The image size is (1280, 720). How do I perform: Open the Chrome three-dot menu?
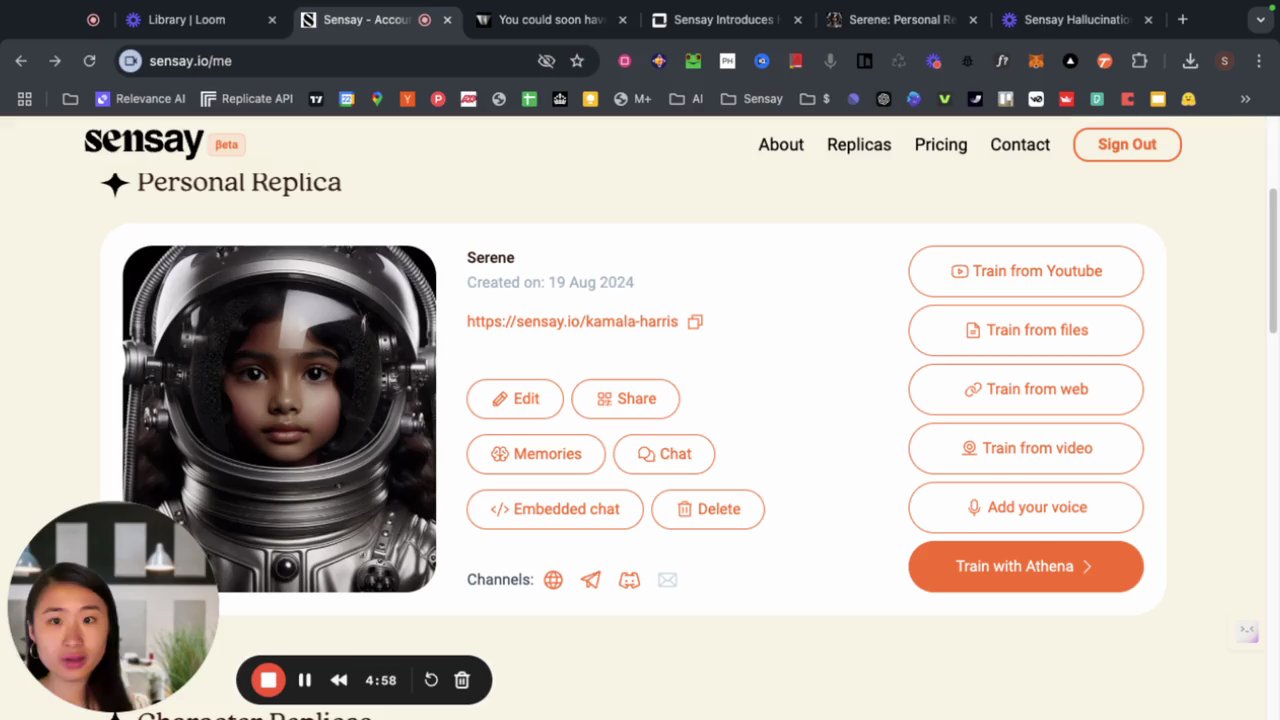point(1258,61)
